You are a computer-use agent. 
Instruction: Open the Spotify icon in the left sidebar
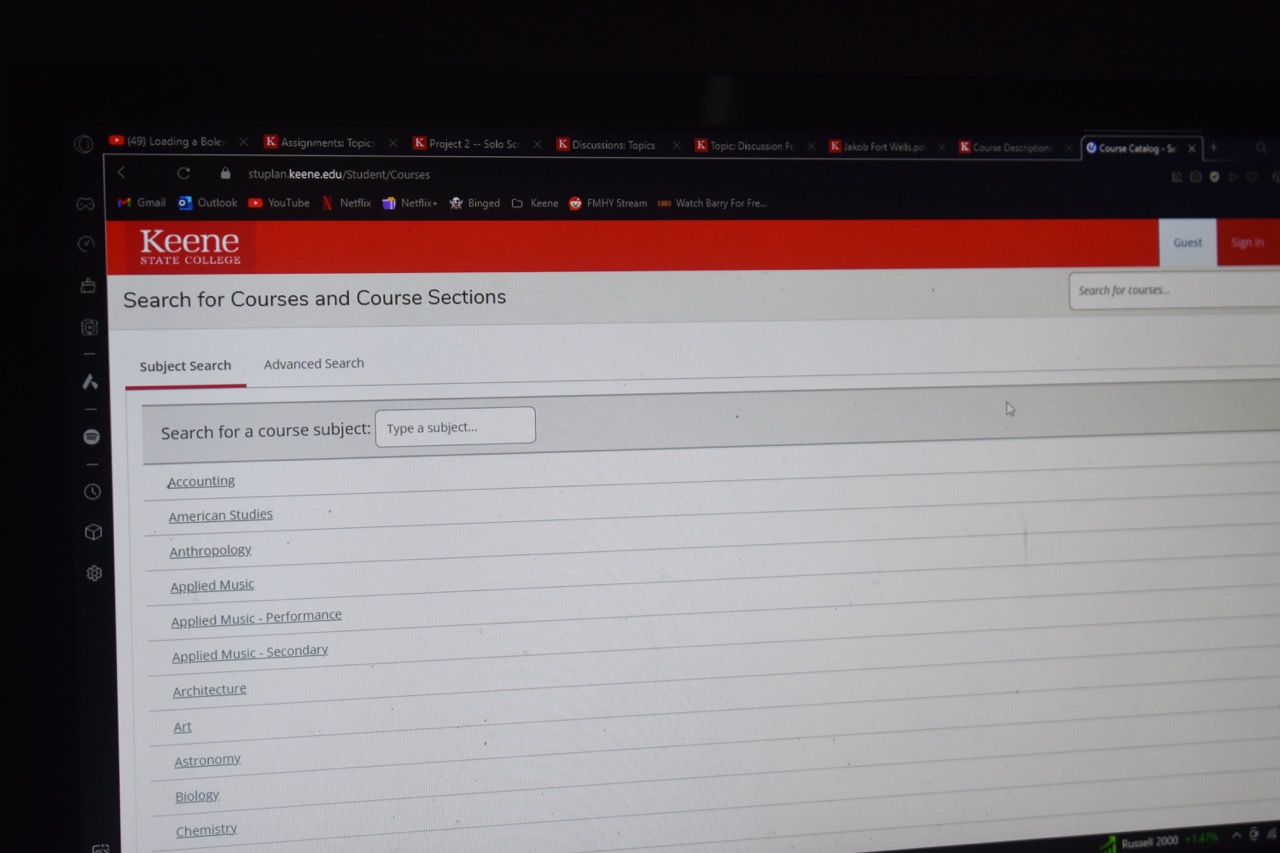(92, 437)
